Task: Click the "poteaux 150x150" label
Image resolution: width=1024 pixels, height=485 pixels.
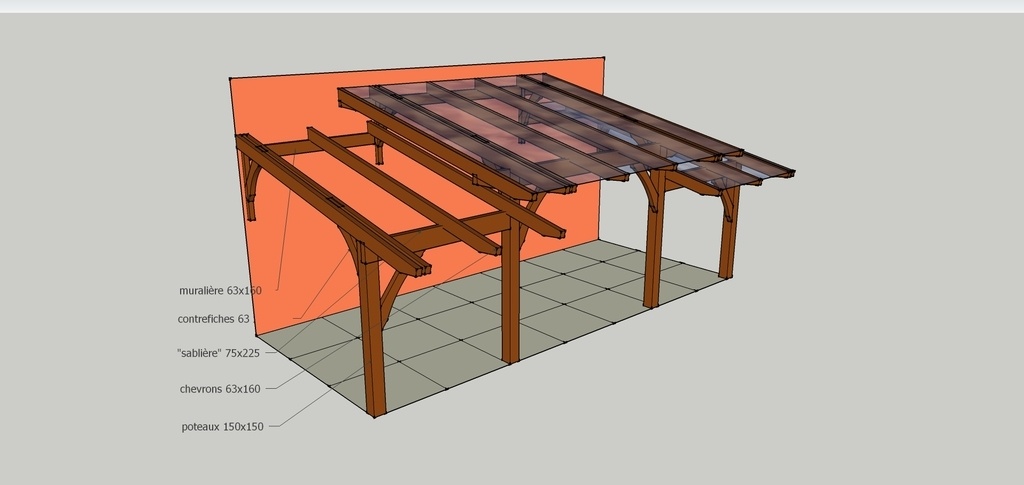Action: click(223, 427)
